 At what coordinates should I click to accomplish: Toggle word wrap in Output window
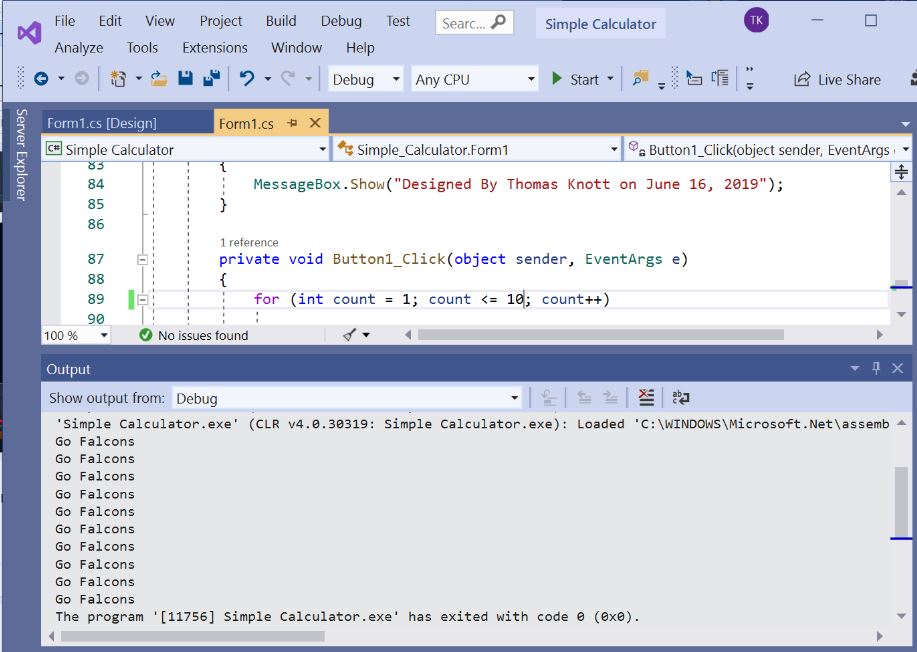(x=681, y=398)
